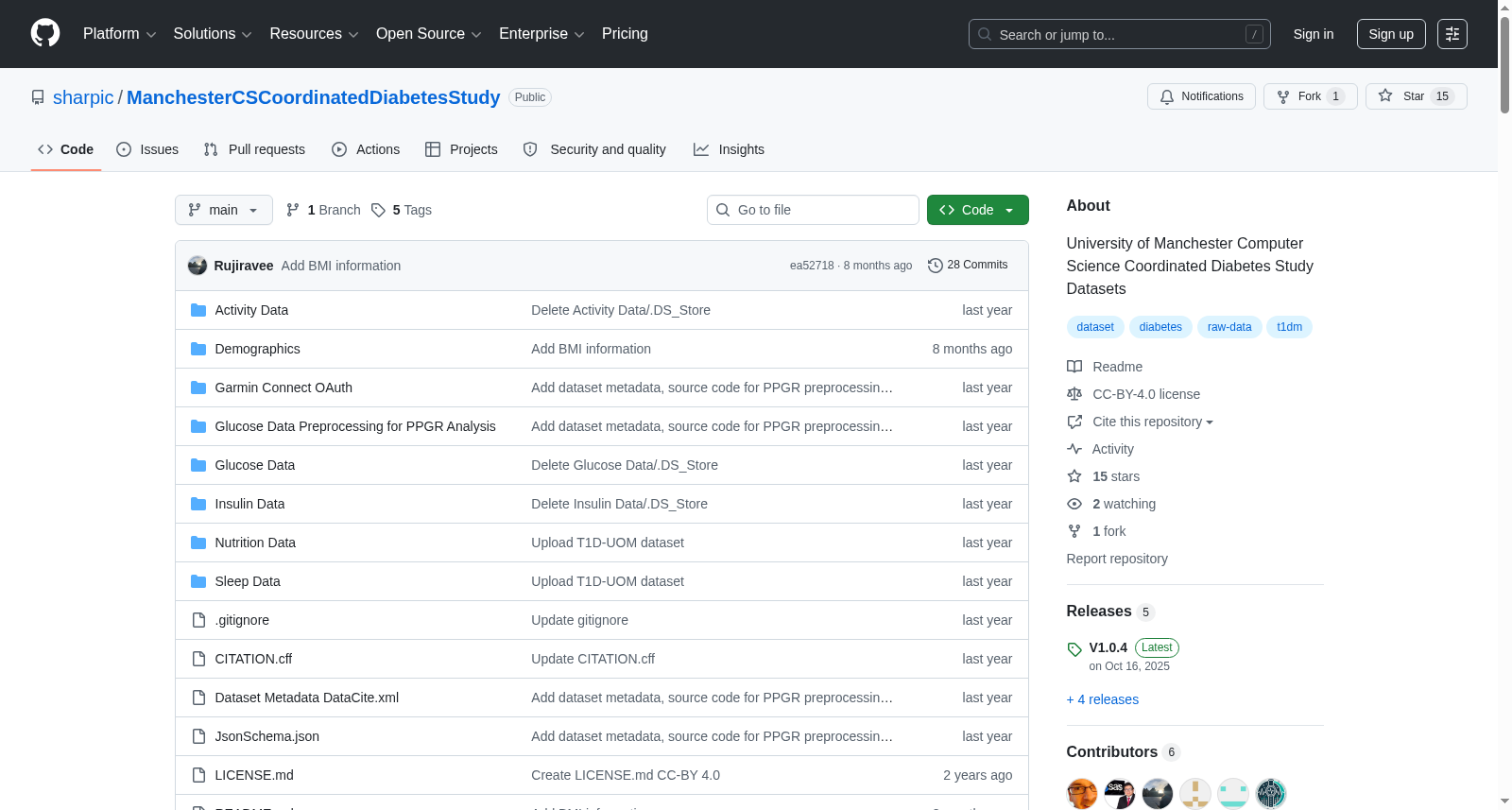Click the Go to file search field
Viewport: 1512px width, 810px height.
coord(813,210)
